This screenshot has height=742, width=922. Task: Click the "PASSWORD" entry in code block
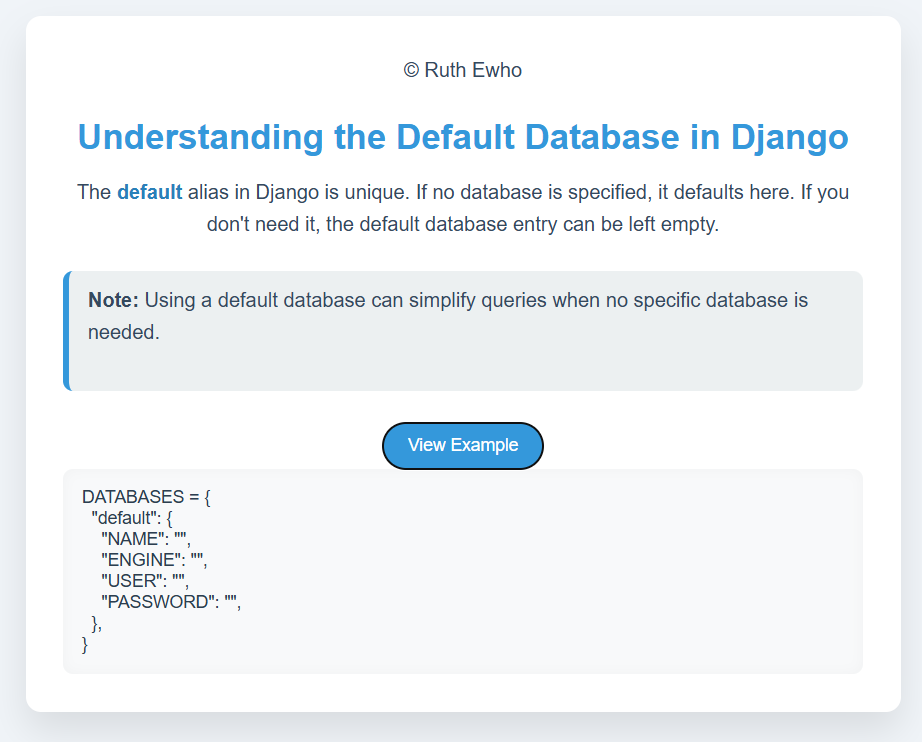(x=171, y=602)
